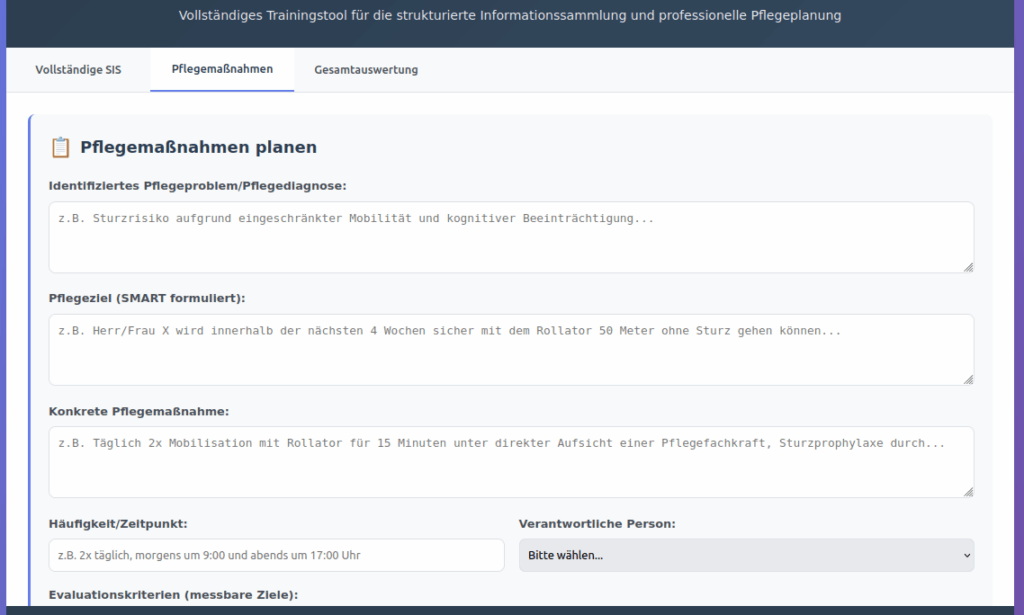The width and height of the screenshot is (1024, 615).
Task: Click the Evaluationskriterien (messbare Ziele) label
Action: 172,595
